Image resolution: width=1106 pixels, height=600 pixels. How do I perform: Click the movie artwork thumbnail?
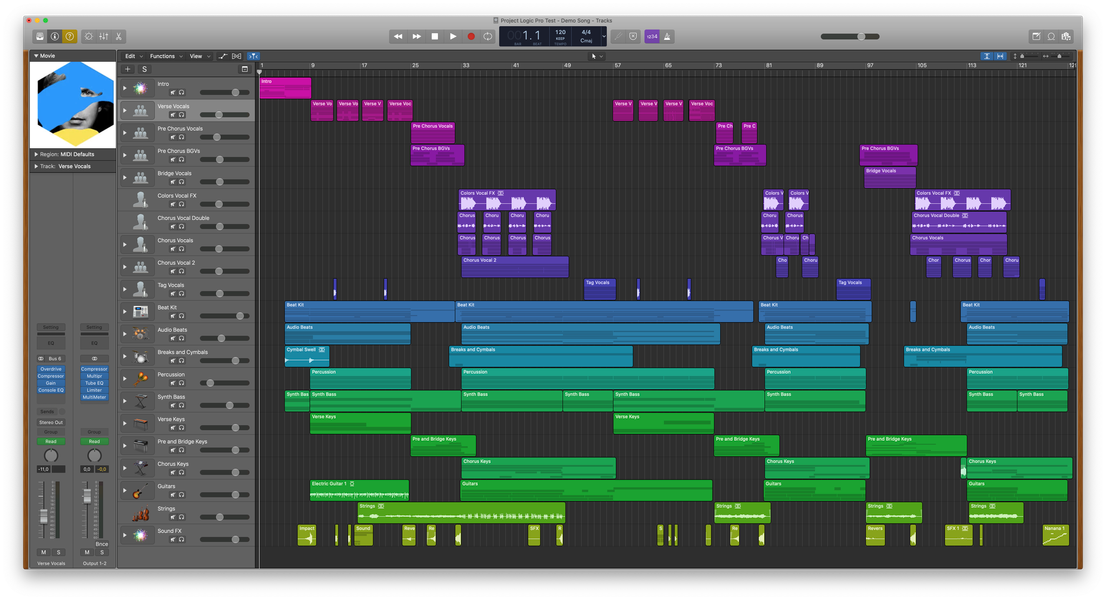[x=73, y=104]
